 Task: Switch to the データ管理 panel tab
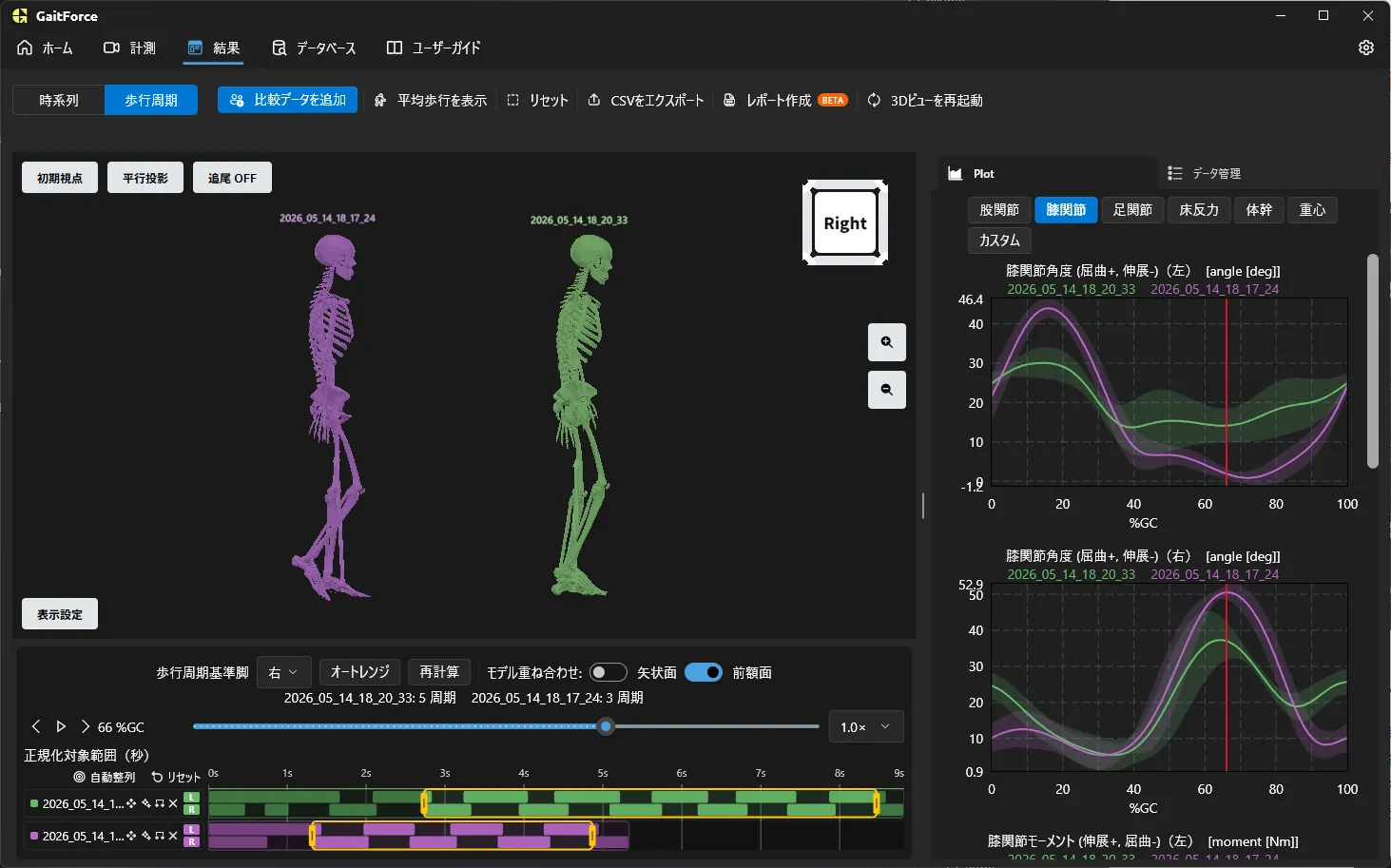coord(1205,173)
